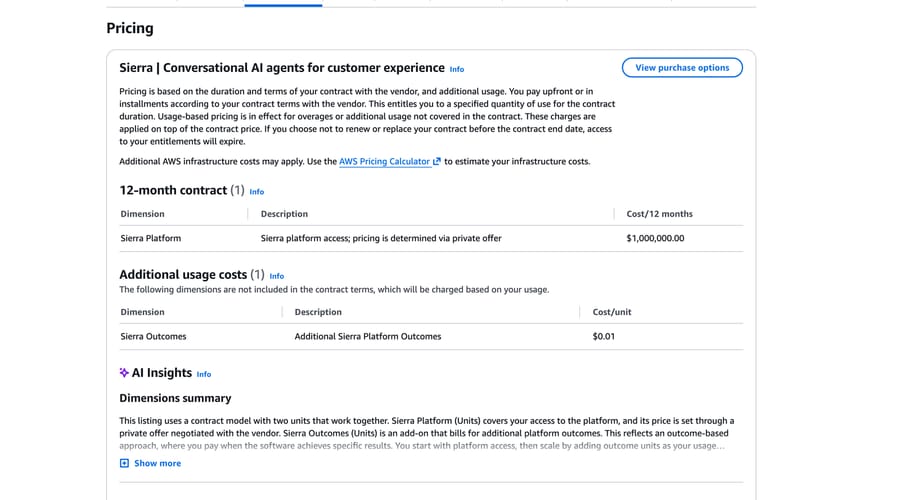This screenshot has width=900, height=500.
Task: Open Info link next to Additional usage costs
Action: pos(277,276)
